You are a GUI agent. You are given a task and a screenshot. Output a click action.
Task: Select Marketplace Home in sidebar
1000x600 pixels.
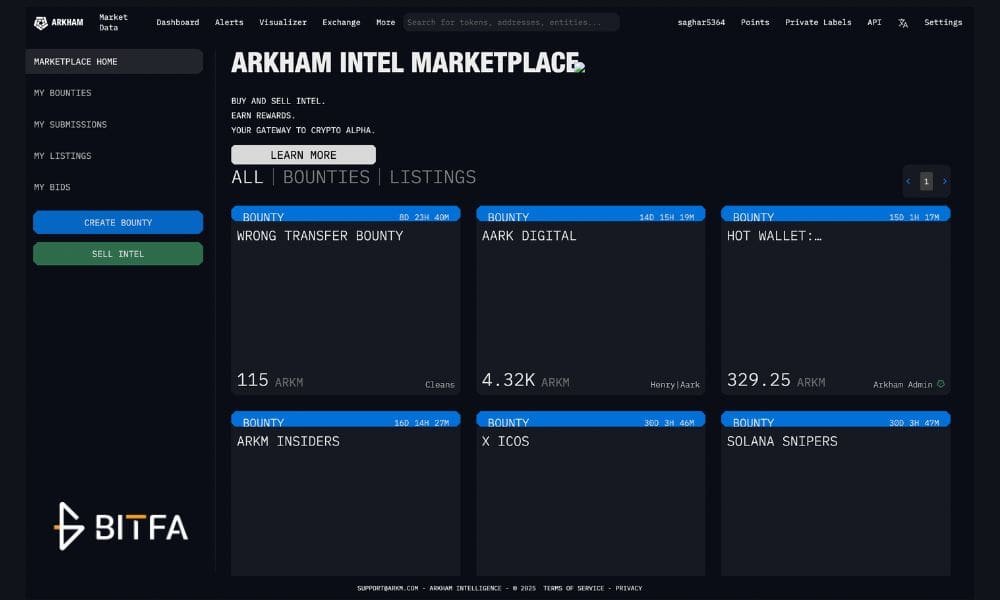click(x=114, y=62)
